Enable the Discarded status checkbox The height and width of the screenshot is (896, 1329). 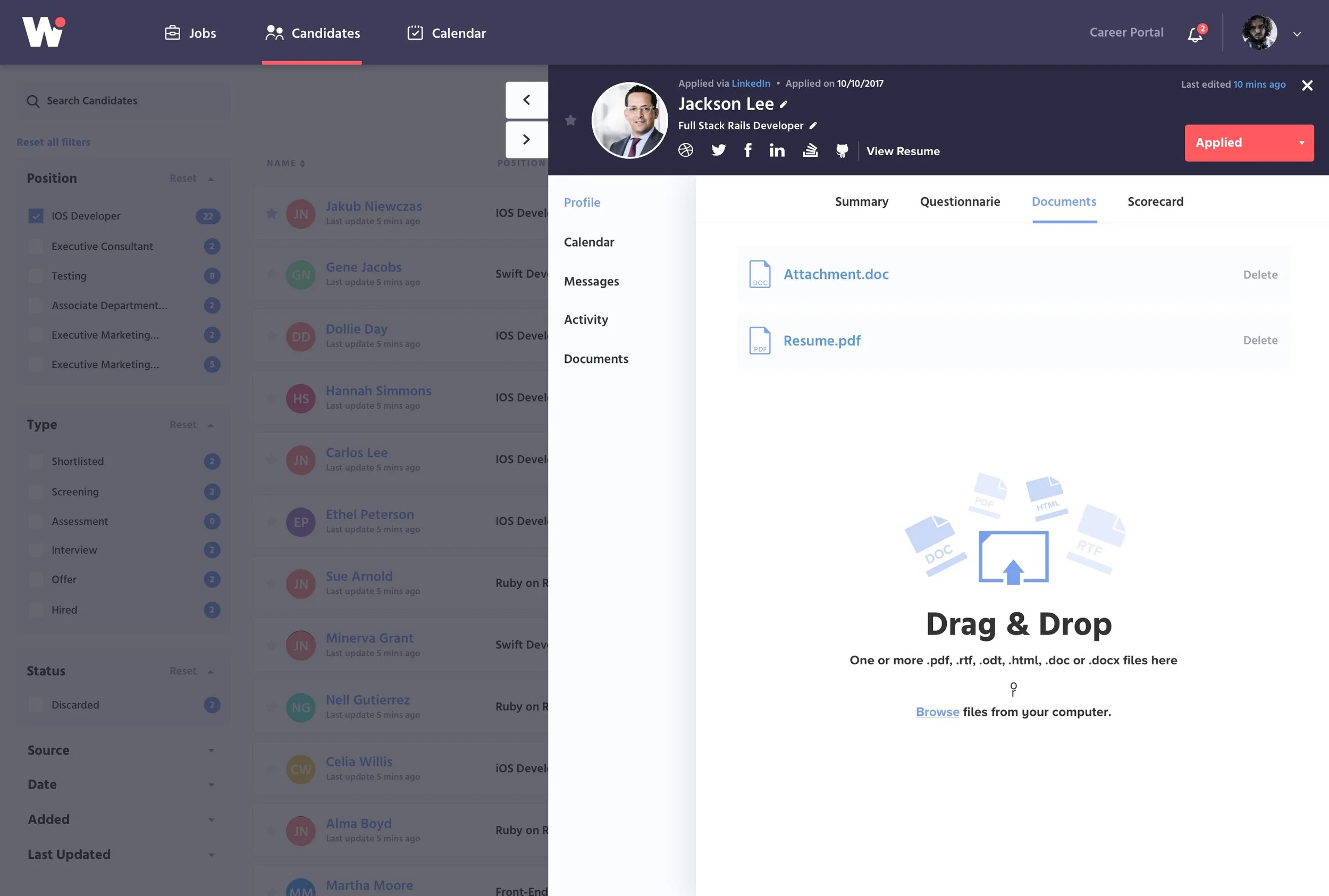36,705
